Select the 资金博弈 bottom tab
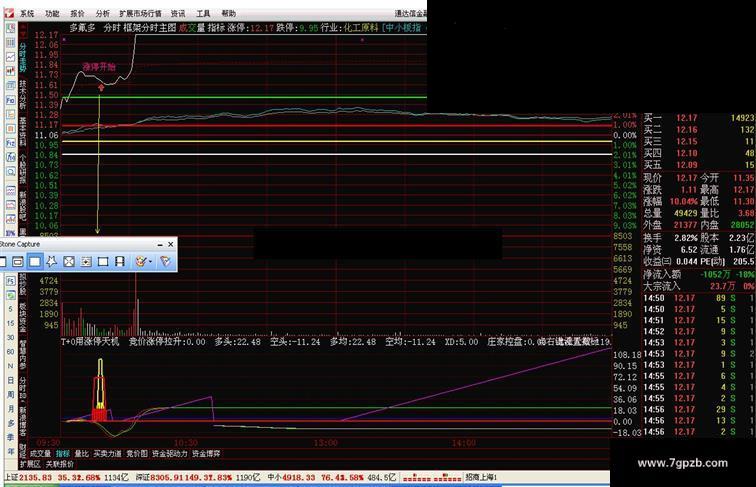The width and height of the screenshot is (756, 487). (x=206, y=454)
